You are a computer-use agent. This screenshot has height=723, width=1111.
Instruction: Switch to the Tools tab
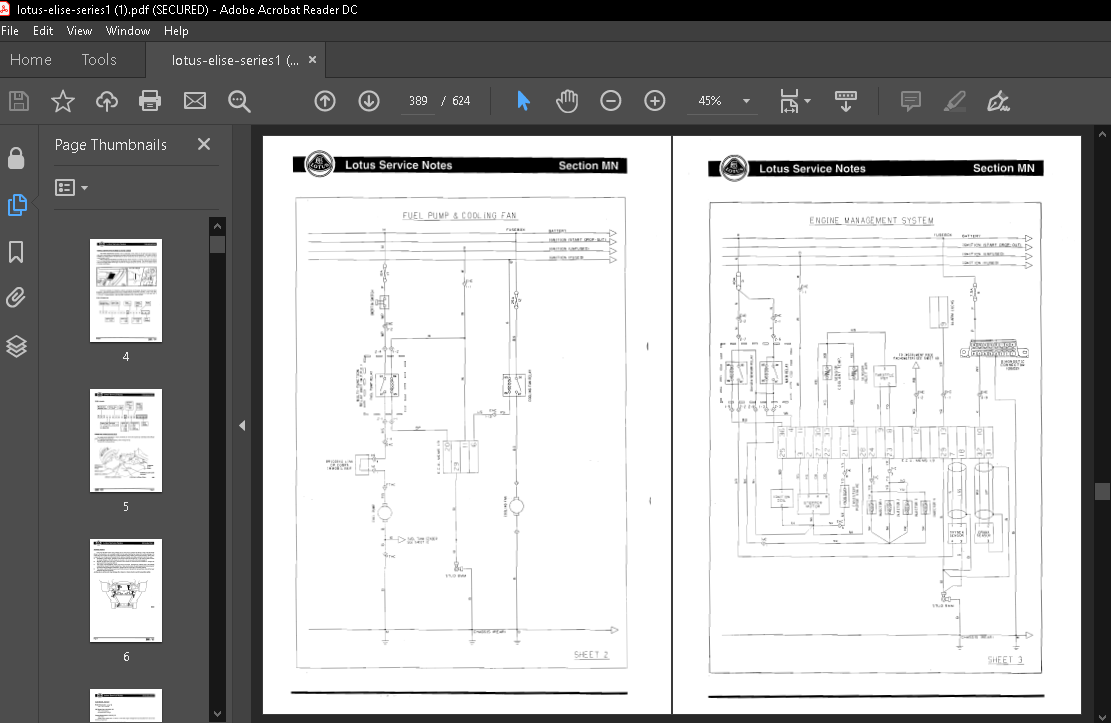pos(98,60)
